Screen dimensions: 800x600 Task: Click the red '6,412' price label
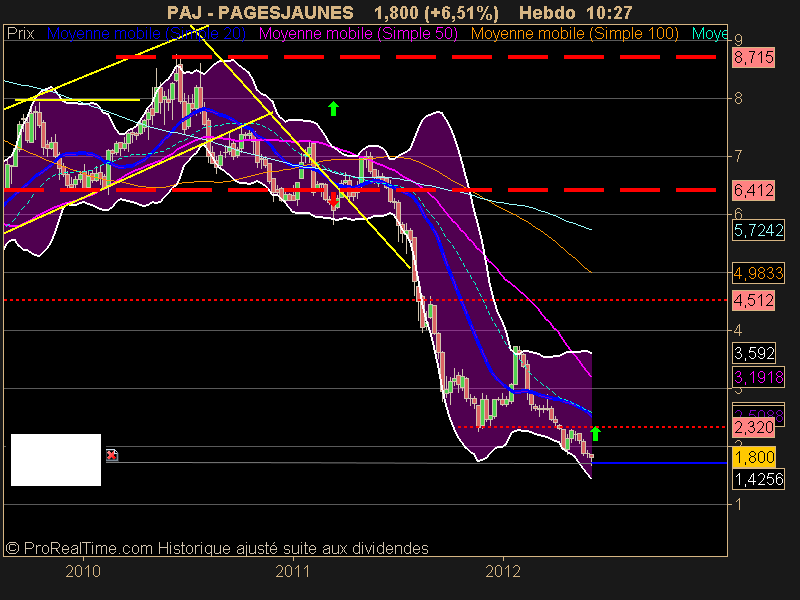point(754,190)
